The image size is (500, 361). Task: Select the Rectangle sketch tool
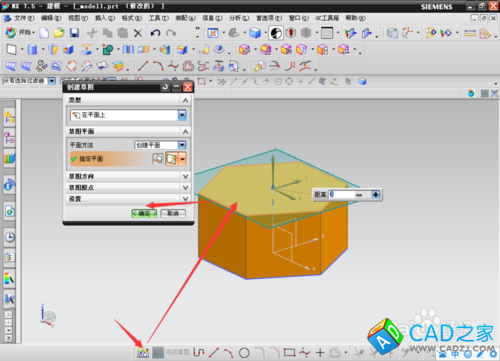point(289,352)
